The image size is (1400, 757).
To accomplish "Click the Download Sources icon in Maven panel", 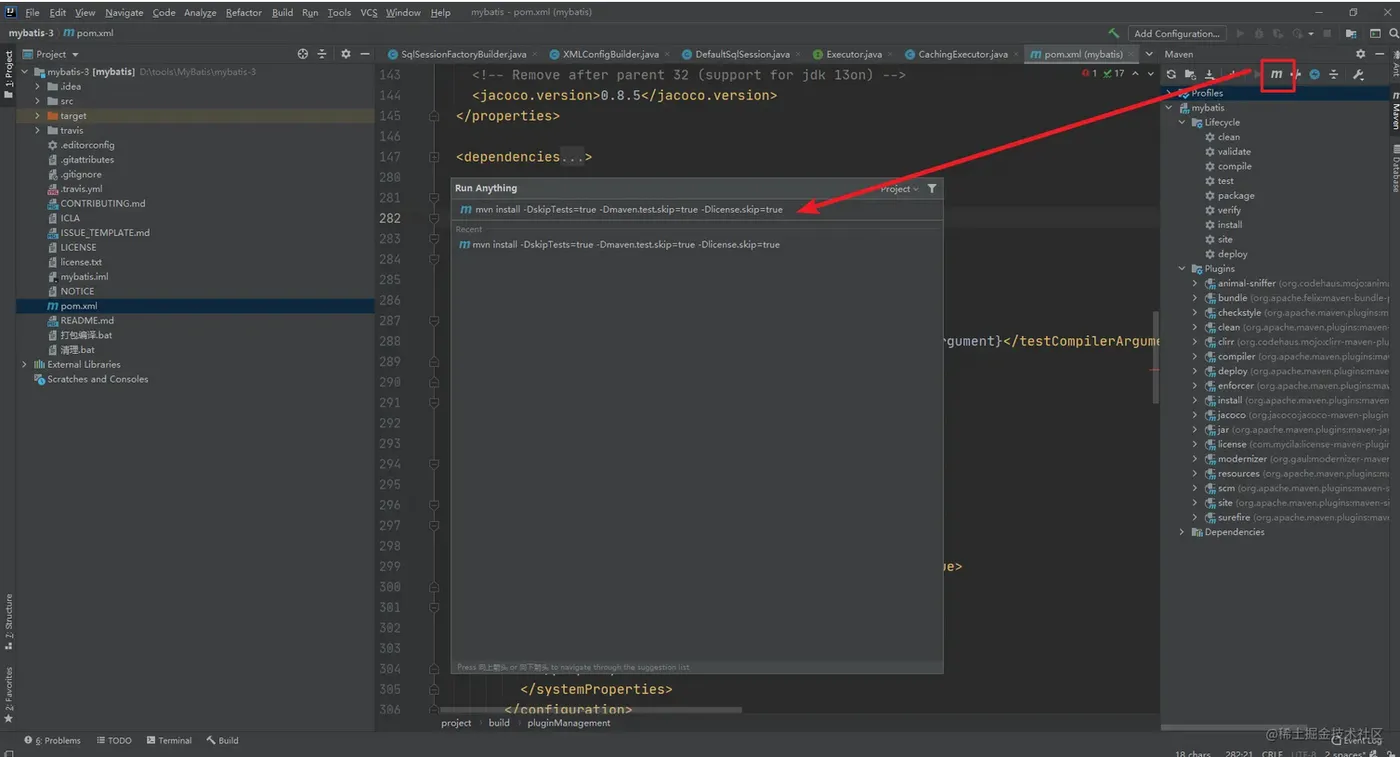I will point(1209,74).
